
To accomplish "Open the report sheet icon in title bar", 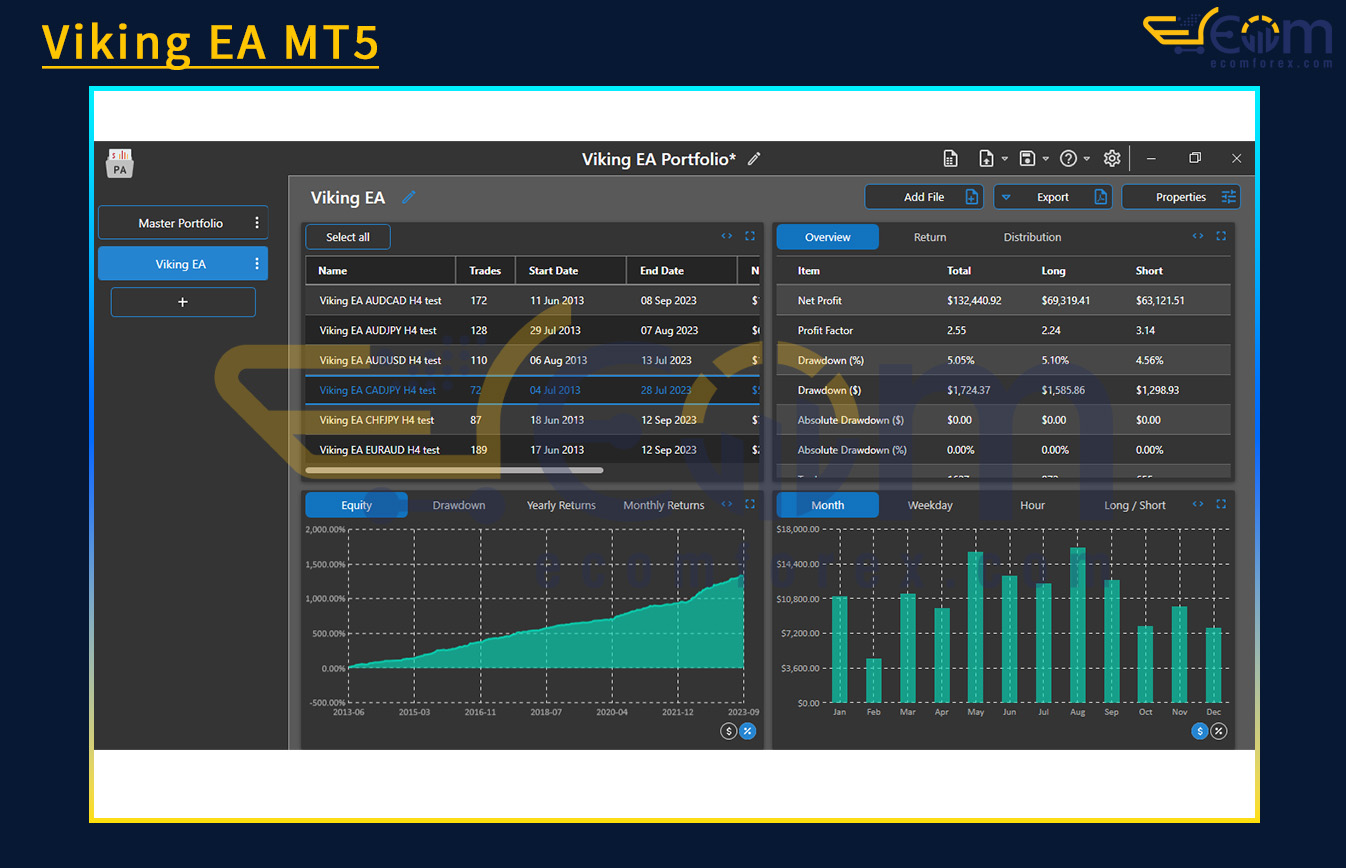I will pos(950,159).
